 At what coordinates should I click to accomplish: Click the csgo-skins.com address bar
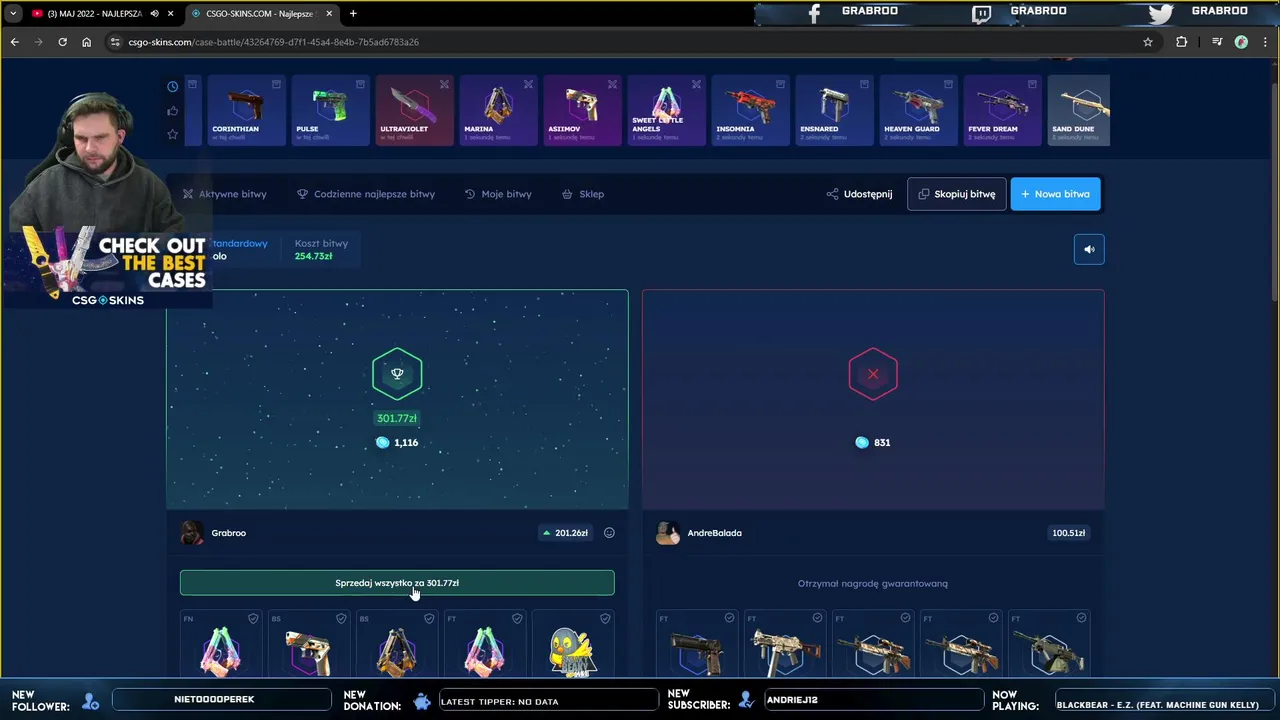click(x=630, y=42)
